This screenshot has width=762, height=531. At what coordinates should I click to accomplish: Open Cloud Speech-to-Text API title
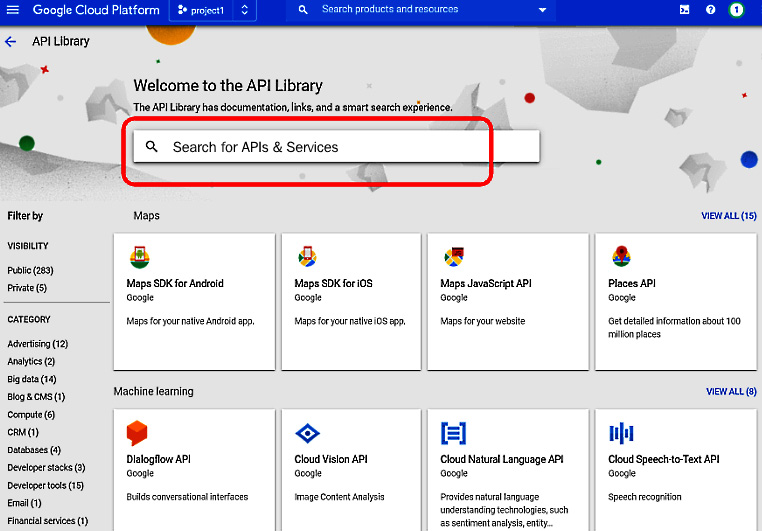tap(664, 459)
